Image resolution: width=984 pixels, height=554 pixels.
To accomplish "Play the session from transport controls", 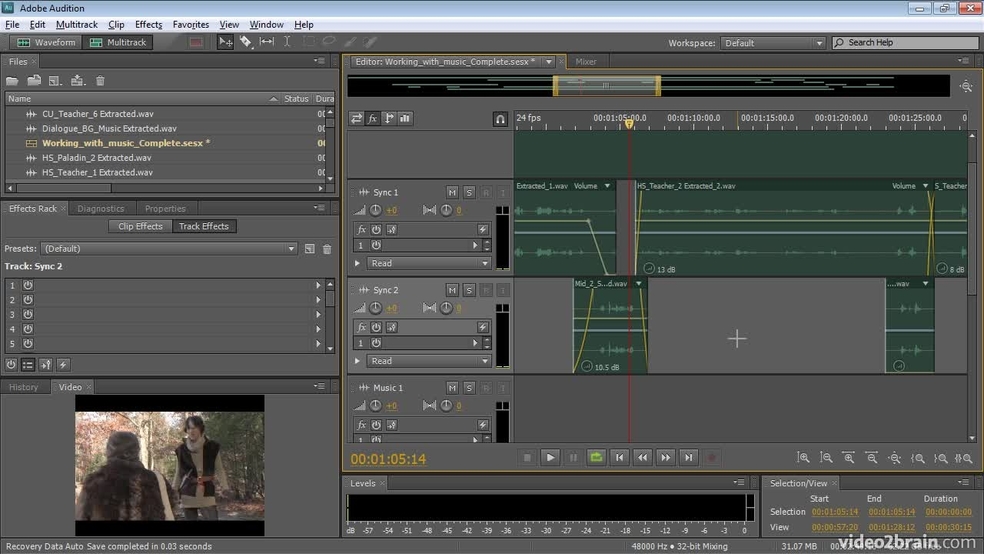I will pyautogui.click(x=550, y=457).
